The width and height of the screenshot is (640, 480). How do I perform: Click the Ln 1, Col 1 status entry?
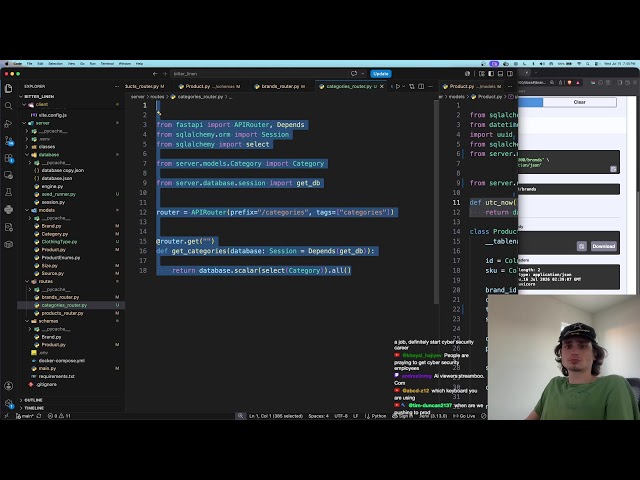(276, 416)
